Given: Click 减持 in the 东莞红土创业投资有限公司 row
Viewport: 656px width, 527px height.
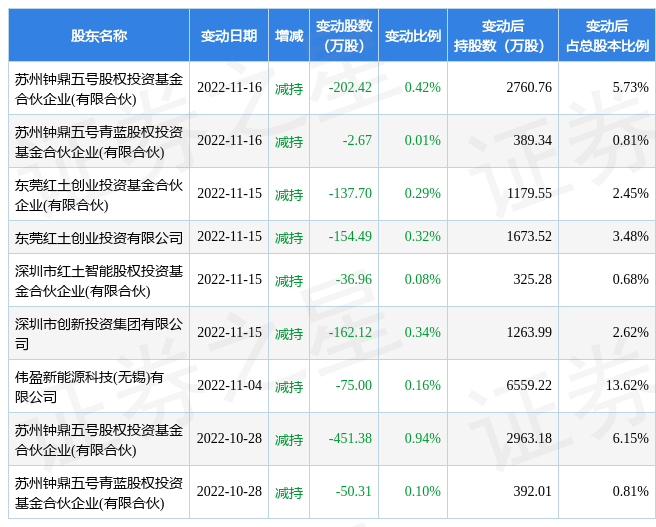Looking at the screenshot, I should [289, 238].
